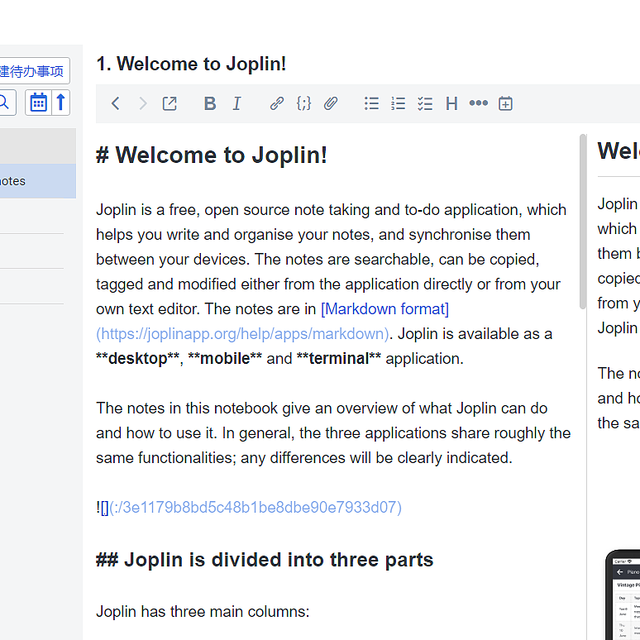Insert date time icon

pos(505,103)
